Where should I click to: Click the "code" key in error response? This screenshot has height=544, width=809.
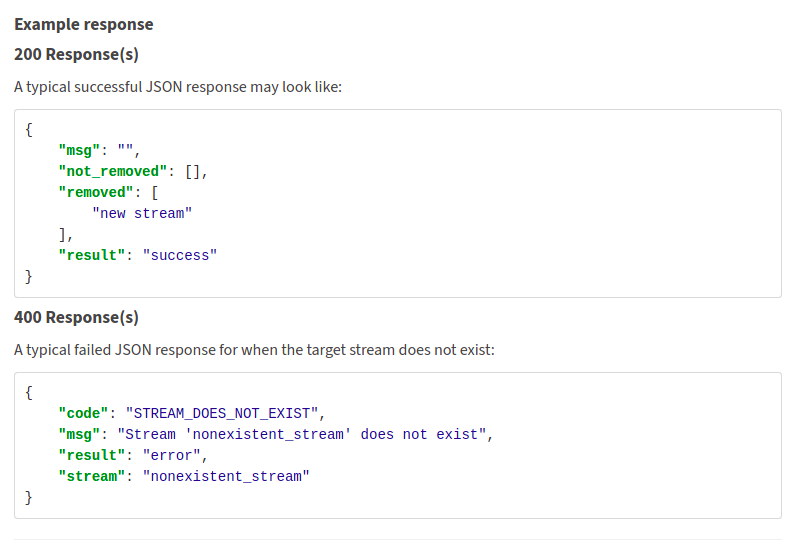click(83, 413)
